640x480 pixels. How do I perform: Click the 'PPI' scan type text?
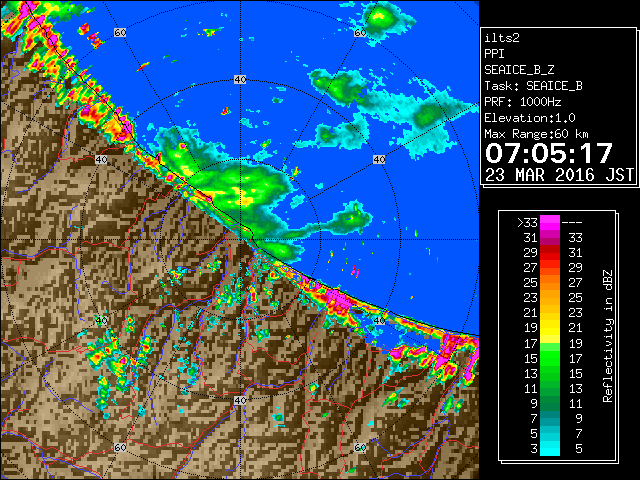494,54
